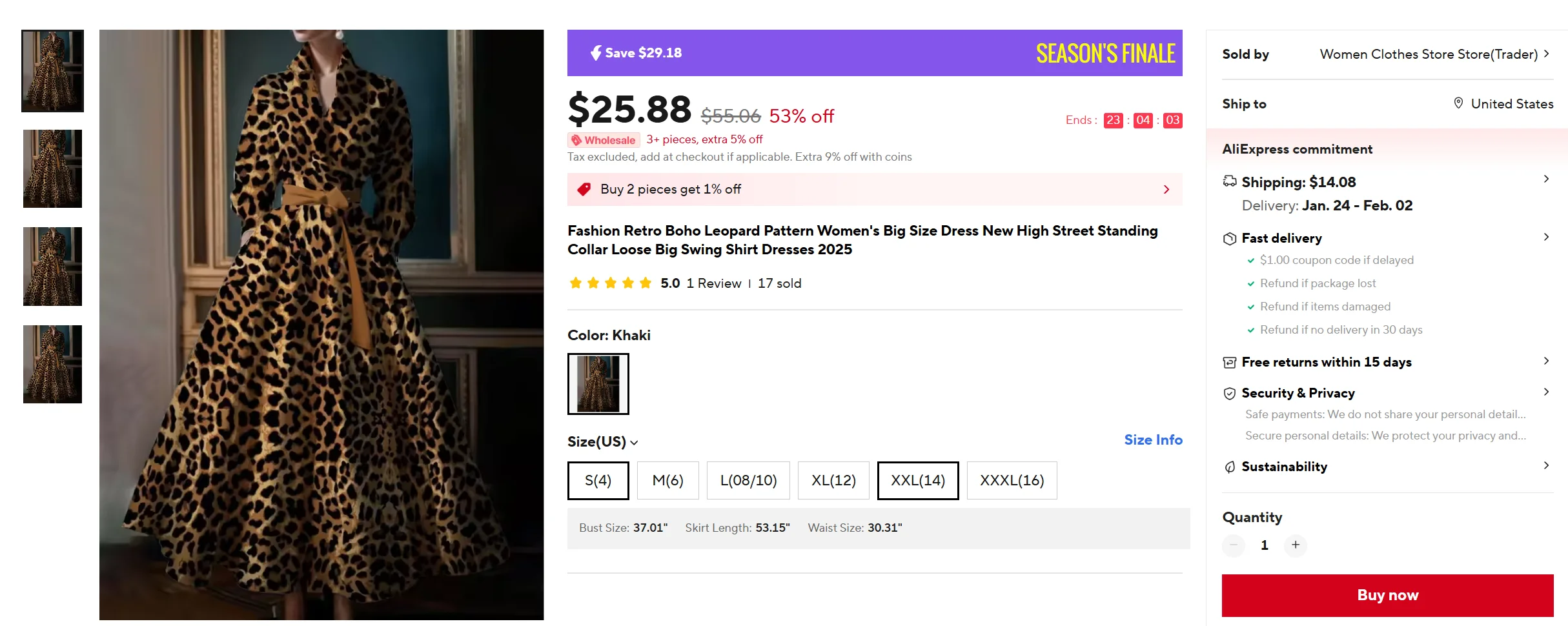Click the Security & Privacy shield icon
The width and height of the screenshot is (1568, 626).
1230,394
